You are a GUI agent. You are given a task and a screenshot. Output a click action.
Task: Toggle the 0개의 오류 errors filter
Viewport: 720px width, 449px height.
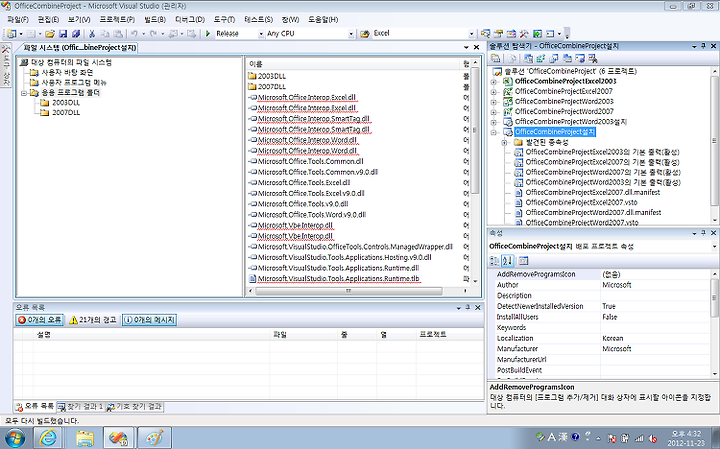(x=39, y=320)
